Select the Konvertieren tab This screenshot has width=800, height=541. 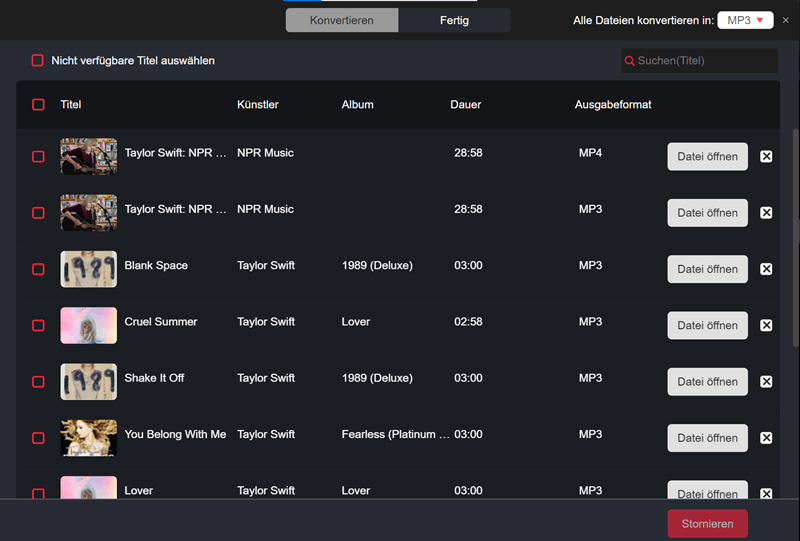[x=342, y=20]
